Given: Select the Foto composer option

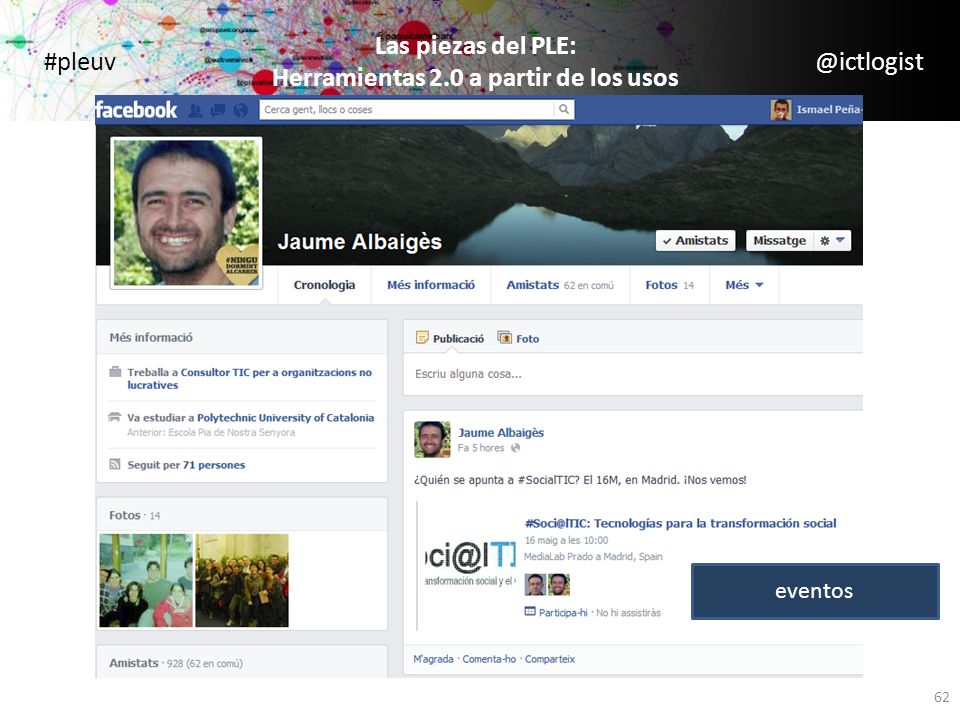Looking at the screenshot, I should [519, 338].
